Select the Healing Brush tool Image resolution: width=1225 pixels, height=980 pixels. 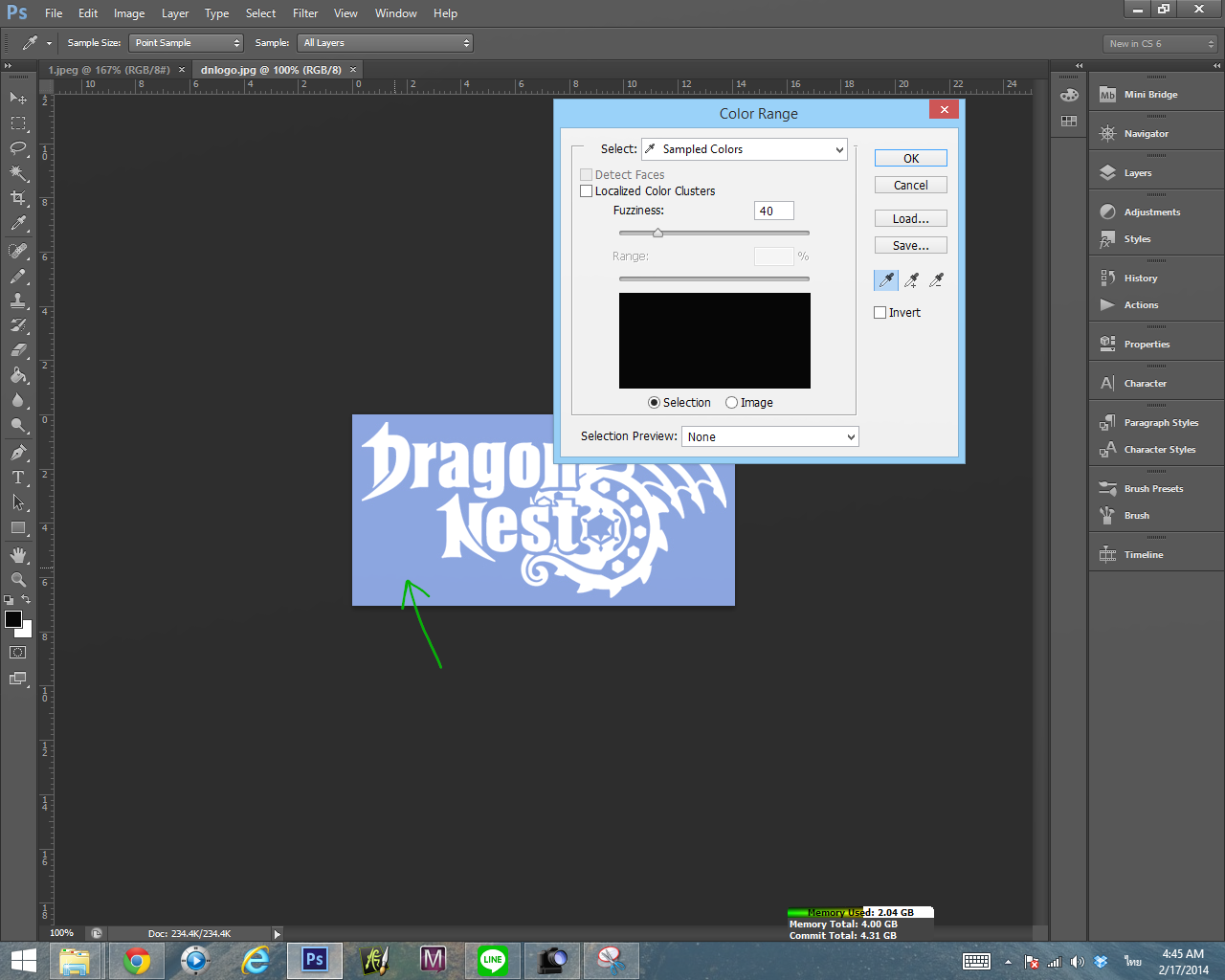point(18,251)
